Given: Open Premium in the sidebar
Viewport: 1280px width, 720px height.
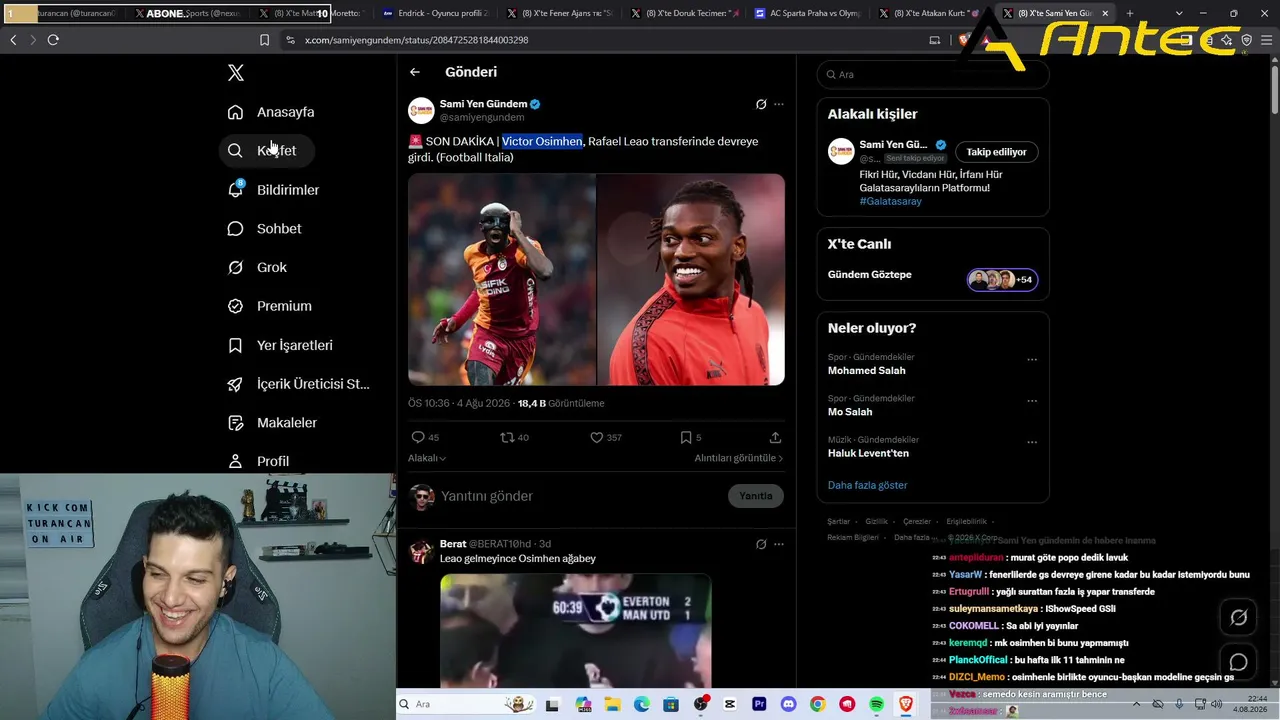Looking at the screenshot, I should click(269, 306).
